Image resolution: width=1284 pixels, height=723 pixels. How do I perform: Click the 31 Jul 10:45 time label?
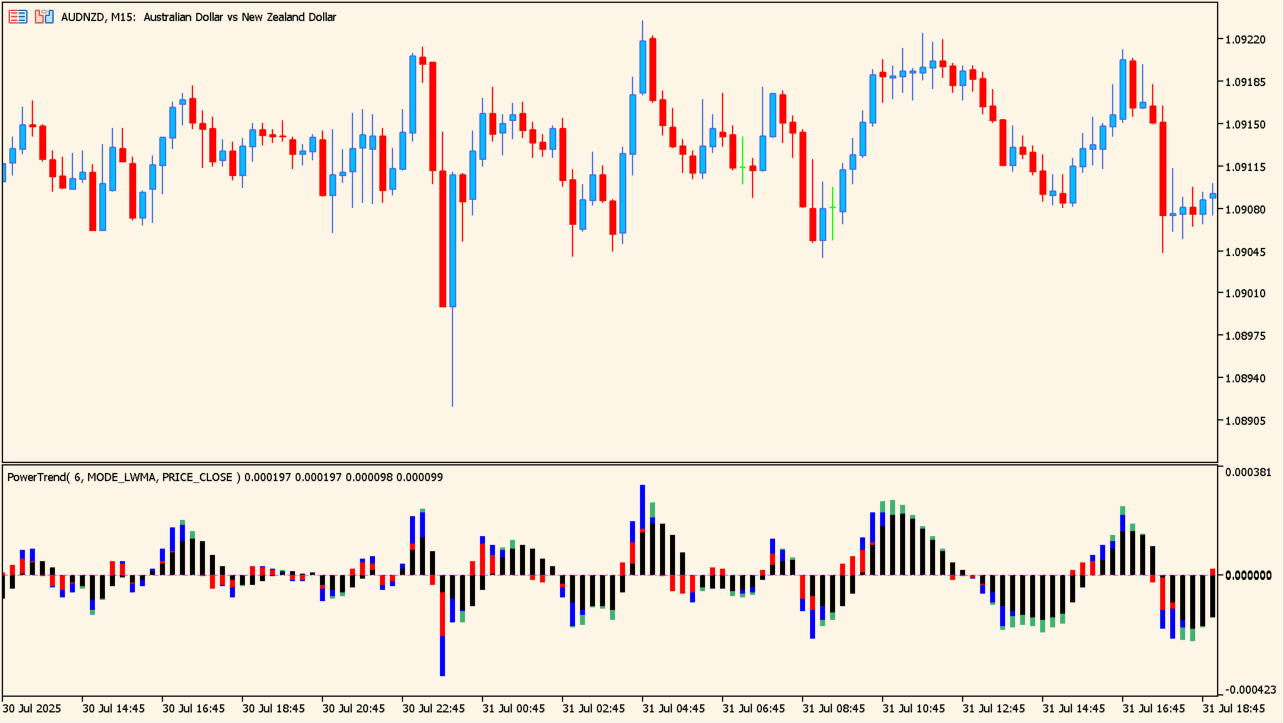click(x=914, y=708)
